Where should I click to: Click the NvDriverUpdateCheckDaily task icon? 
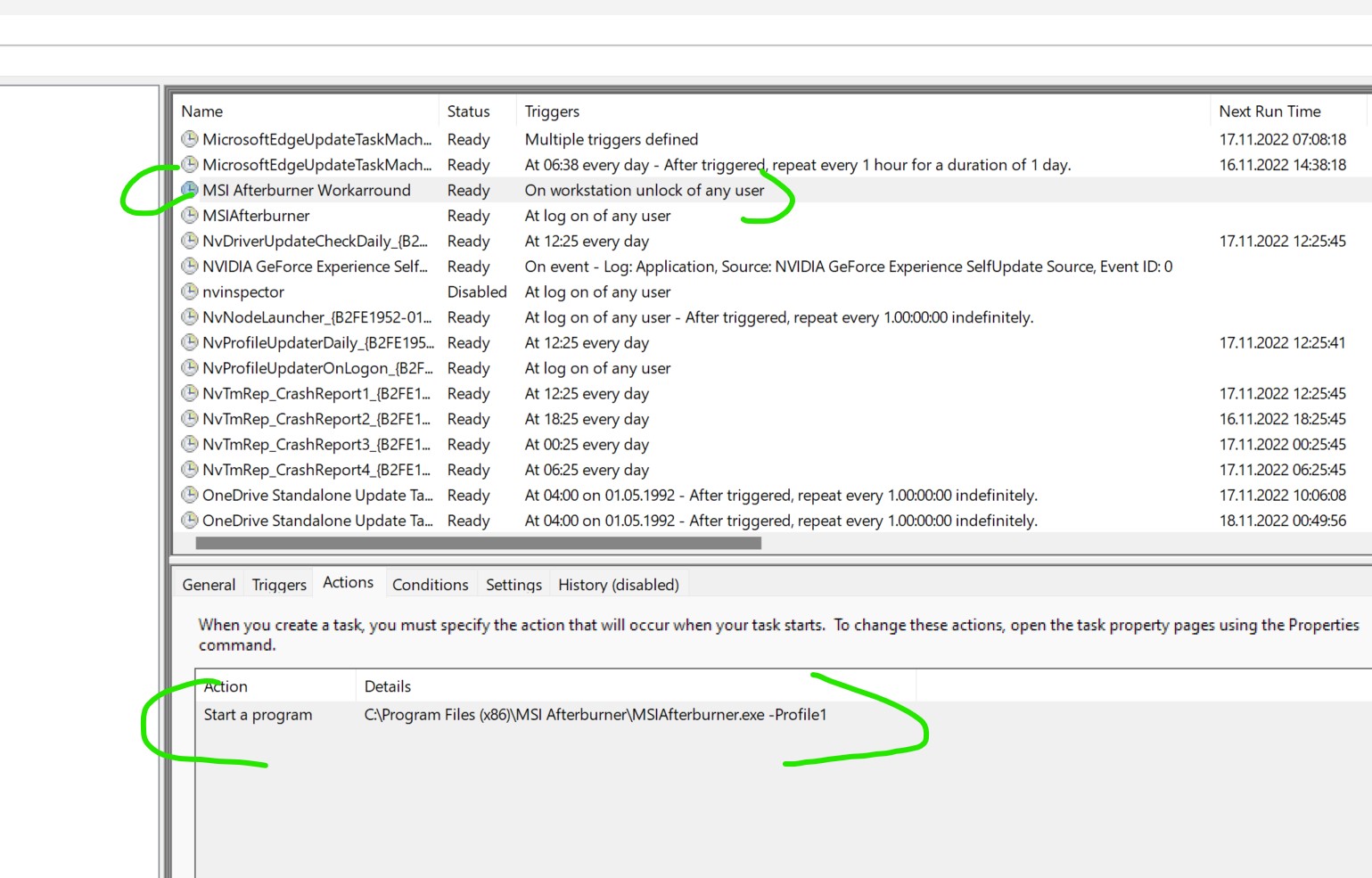pyautogui.click(x=190, y=241)
